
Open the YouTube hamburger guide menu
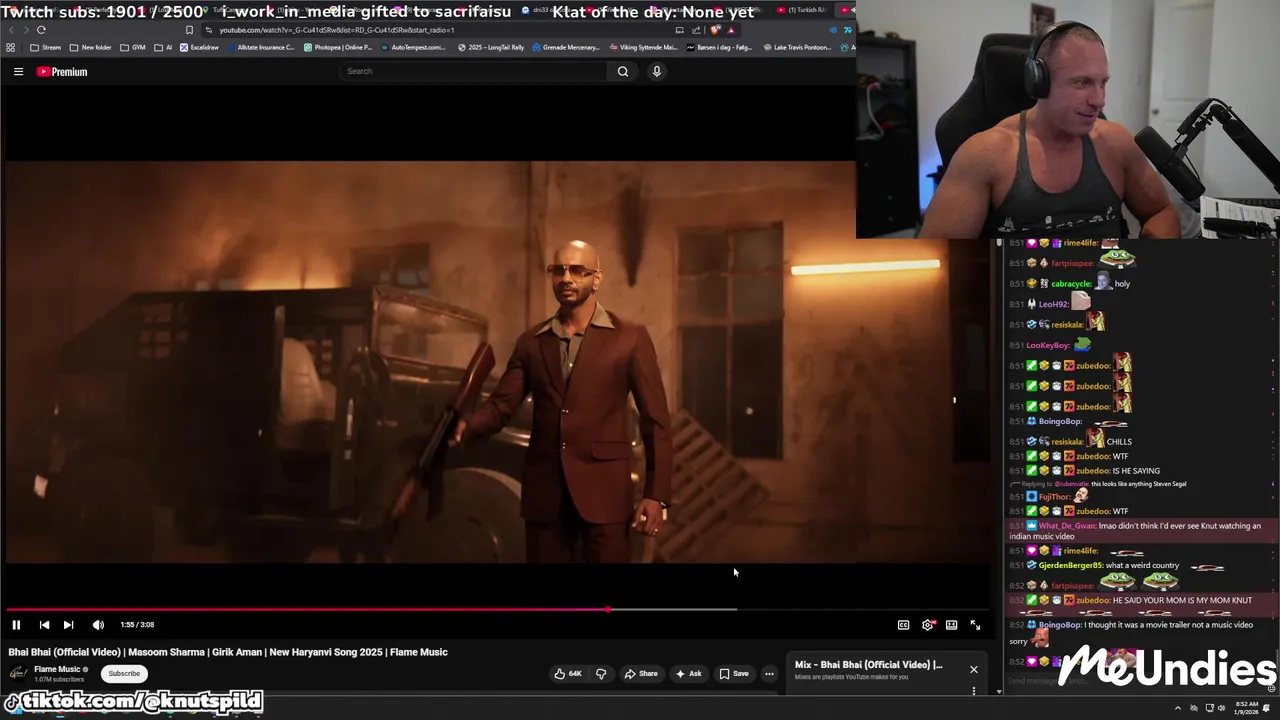pyautogui.click(x=18, y=71)
